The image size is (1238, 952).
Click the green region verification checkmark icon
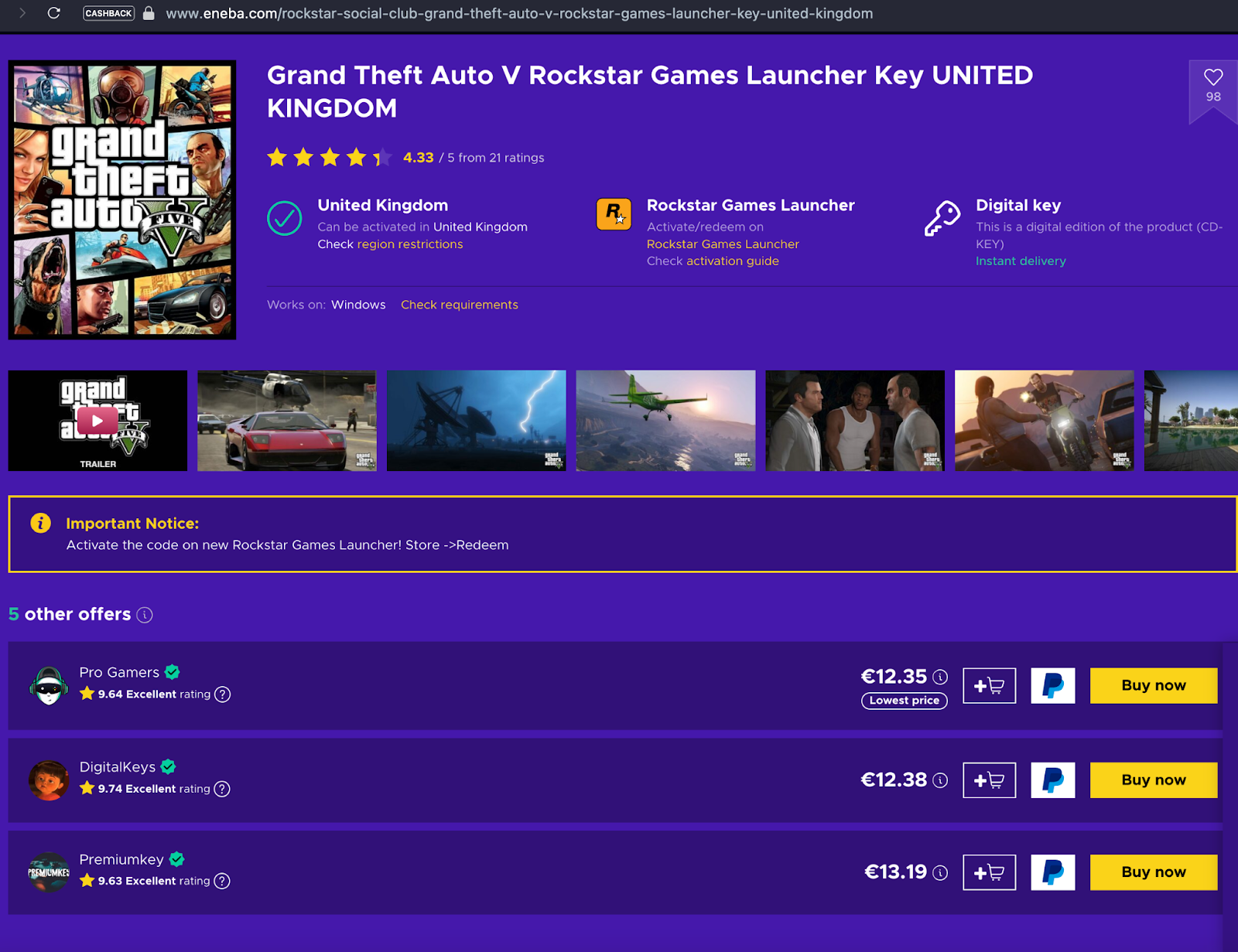284,219
